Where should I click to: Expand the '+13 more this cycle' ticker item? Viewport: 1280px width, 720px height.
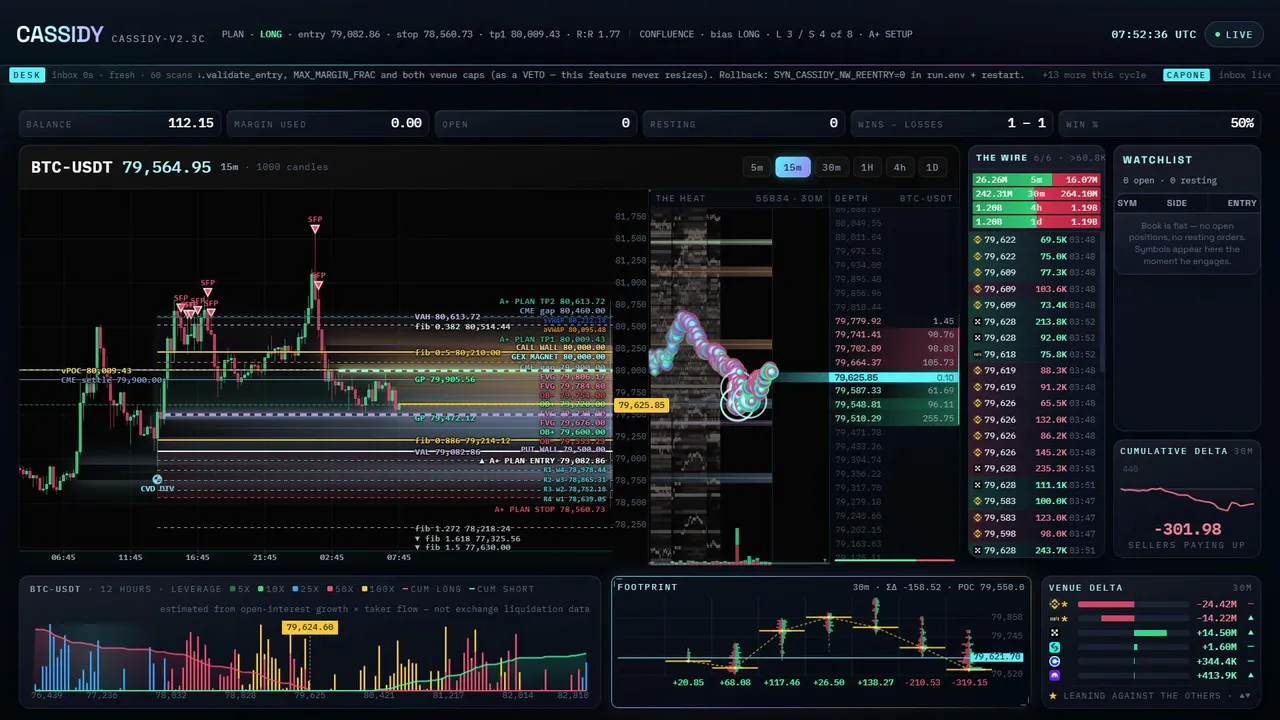pyautogui.click(x=1095, y=75)
